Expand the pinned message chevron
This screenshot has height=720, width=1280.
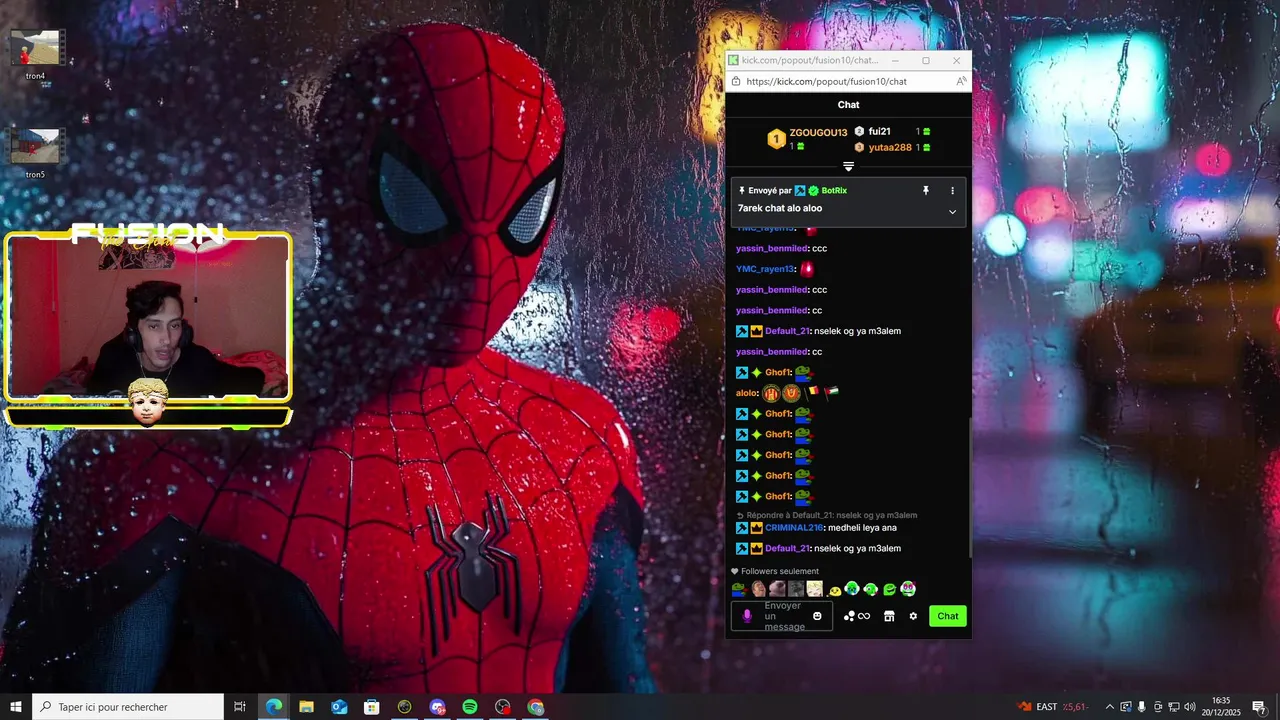point(952,211)
